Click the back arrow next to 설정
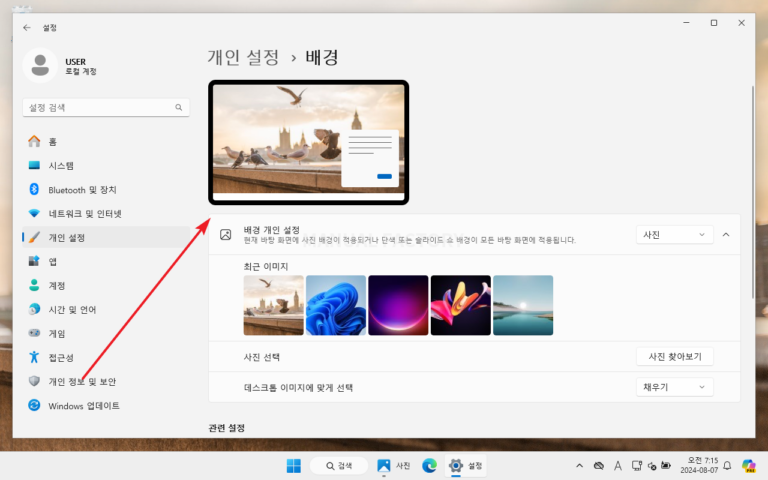This screenshot has height=480, width=768. tap(27, 28)
